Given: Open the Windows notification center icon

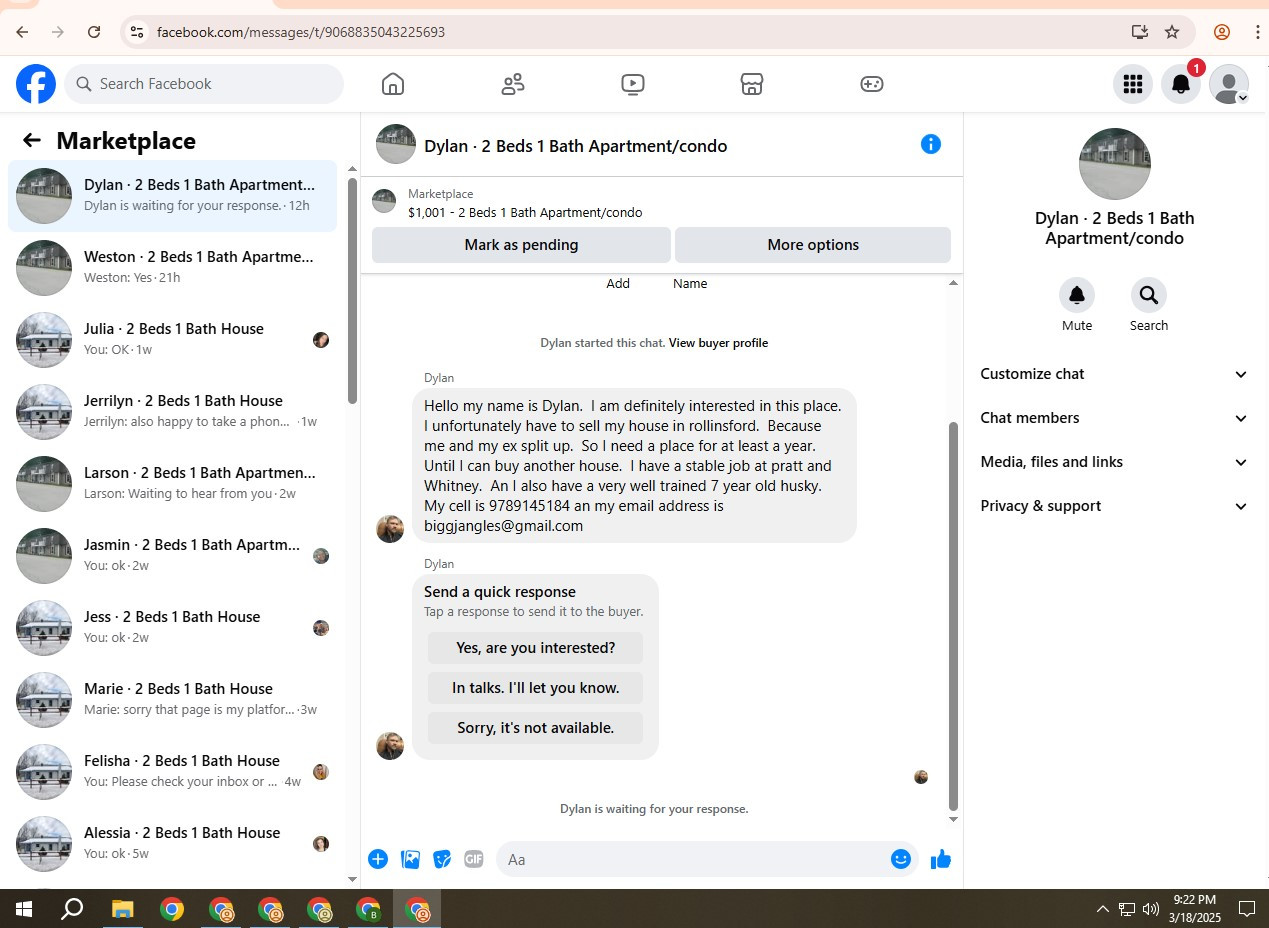Looking at the screenshot, I should click(x=1247, y=909).
